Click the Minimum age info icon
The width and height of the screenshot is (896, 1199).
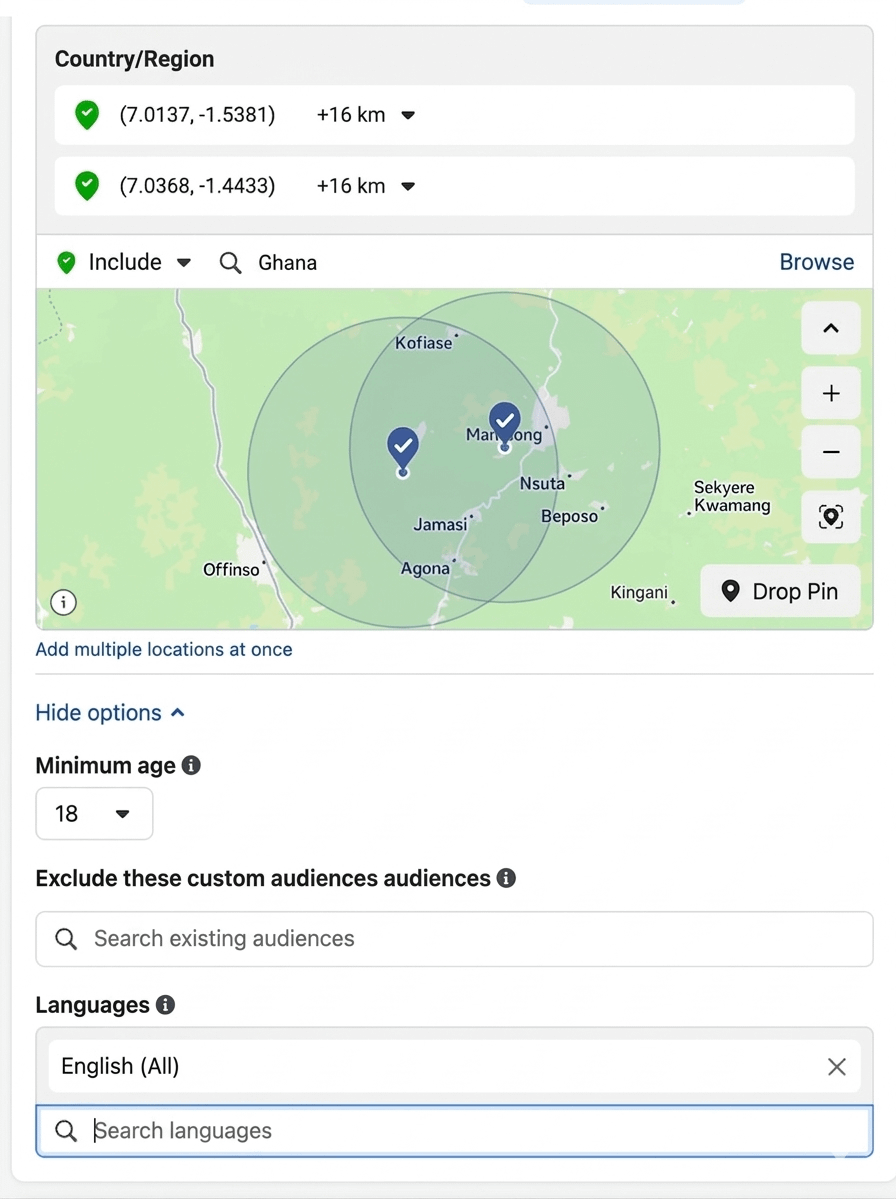pos(191,765)
